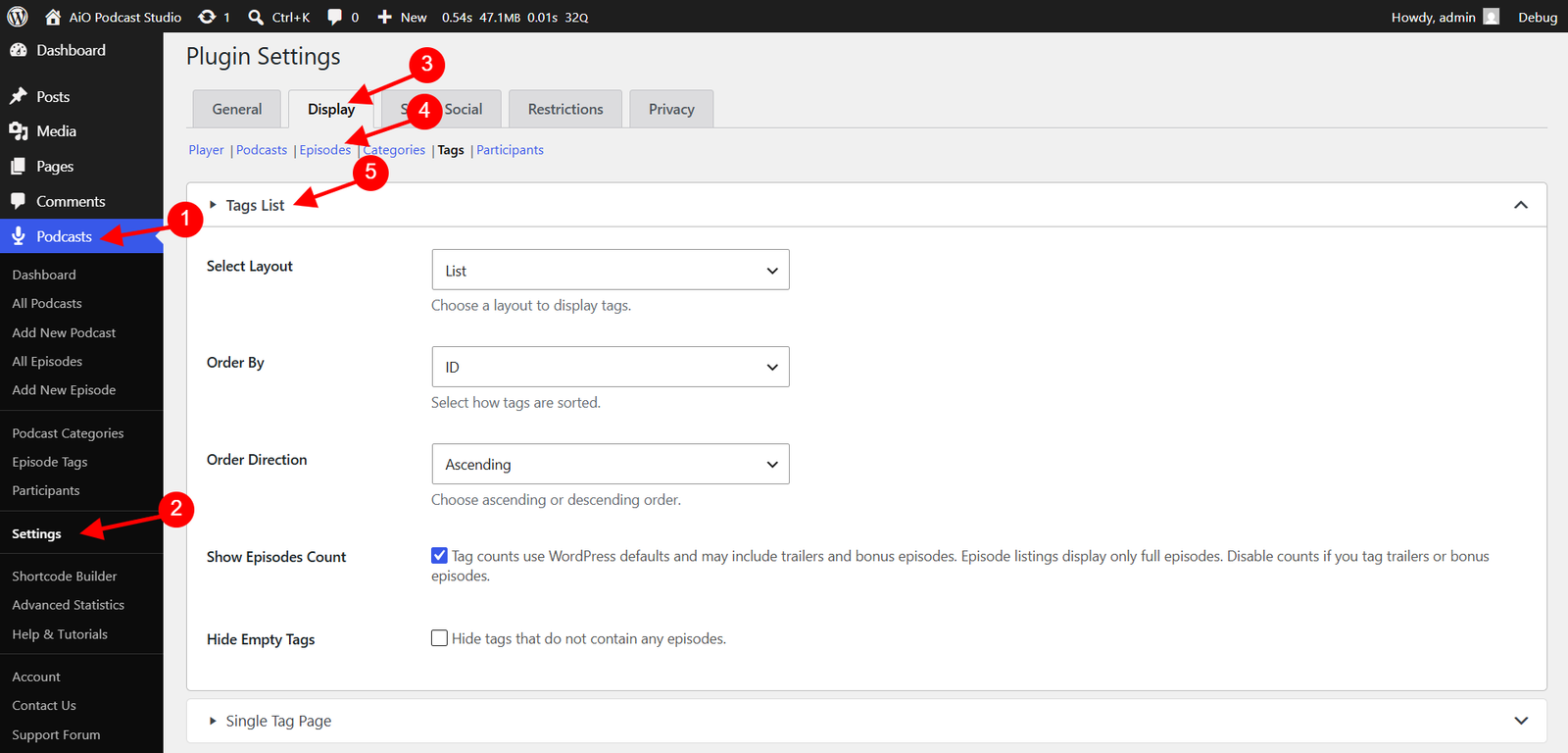
Task: Open the Order Direction dropdown
Action: [x=611, y=464]
